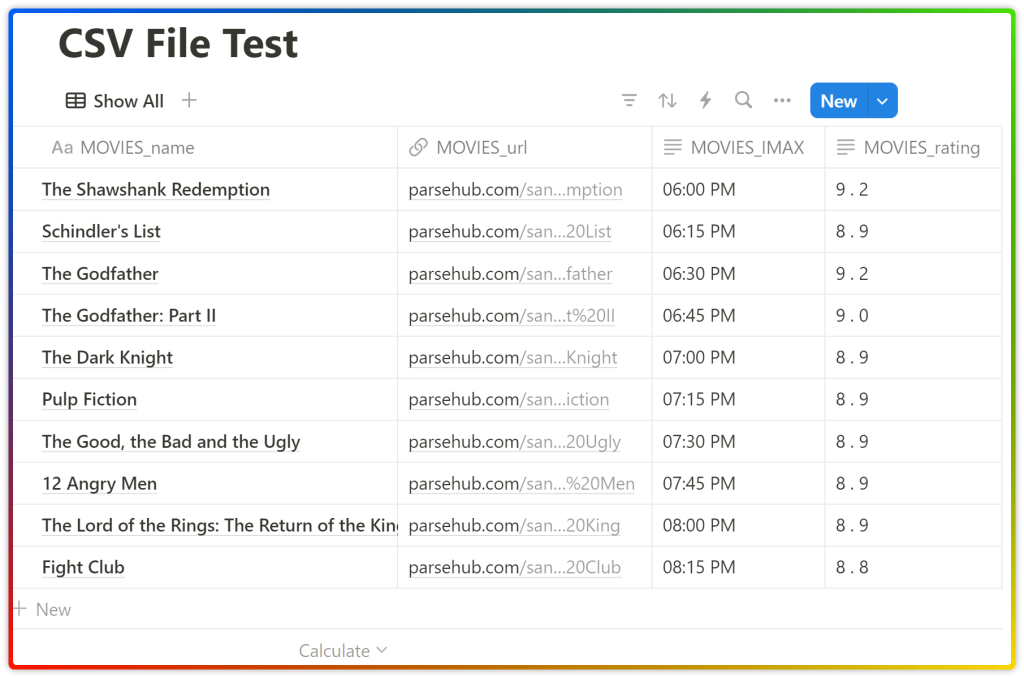Select the 07:15 PM cell
This screenshot has width=1024, height=678.
pos(738,399)
